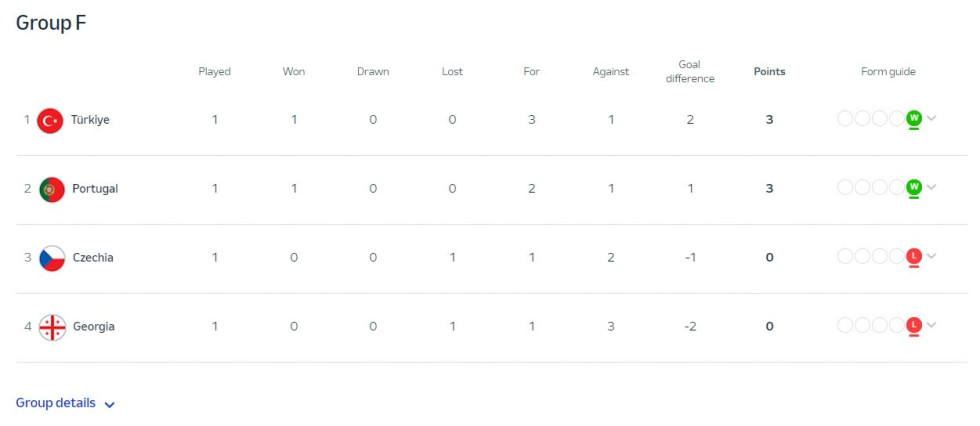Expand Czechia's form guide chevron
The image size is (980, 426).
pos(931,255)
